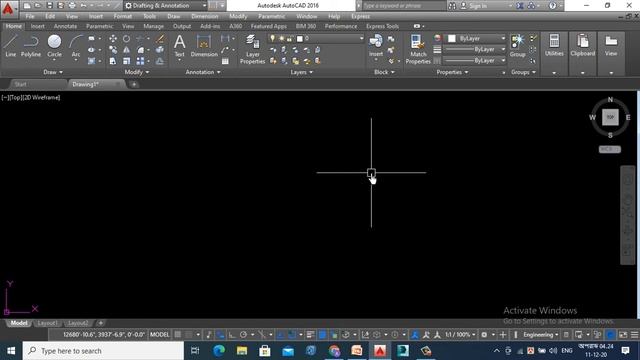Screen dimensions: 640x360
Task: Toggle hardware acceleration in status bar
Action: click(611, 335)
